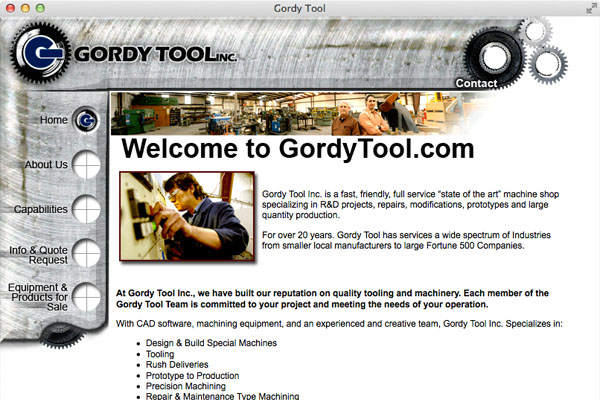Click the crosshair circle beside Capabilities
The image size is (600, 400).
86,209
